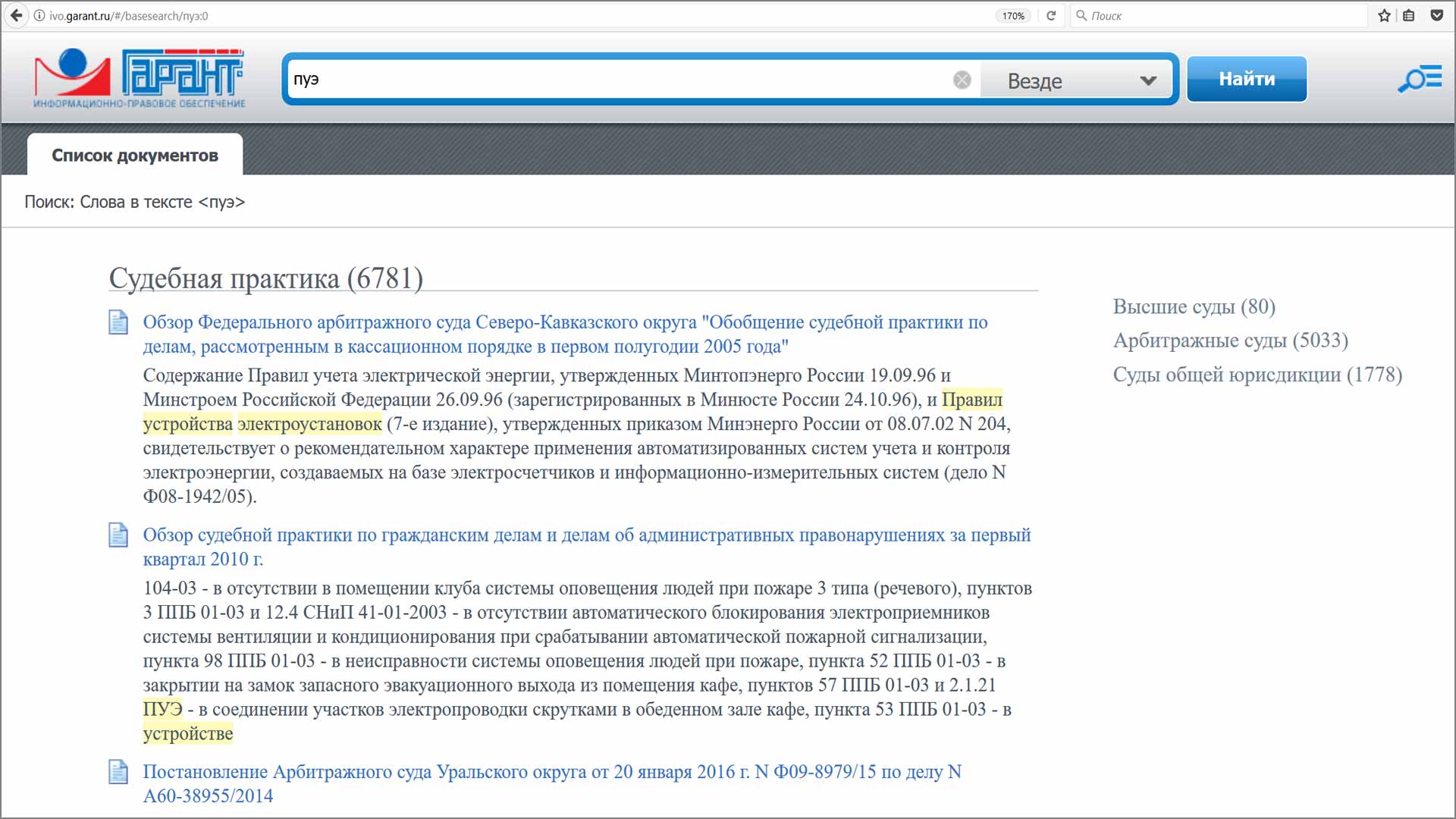Image resolution: width=1456 pixels, height=819 pixels.
Task: Open the Высшие суды (80) filter link
Action: pyautogui.click(x=1192, y=307)
